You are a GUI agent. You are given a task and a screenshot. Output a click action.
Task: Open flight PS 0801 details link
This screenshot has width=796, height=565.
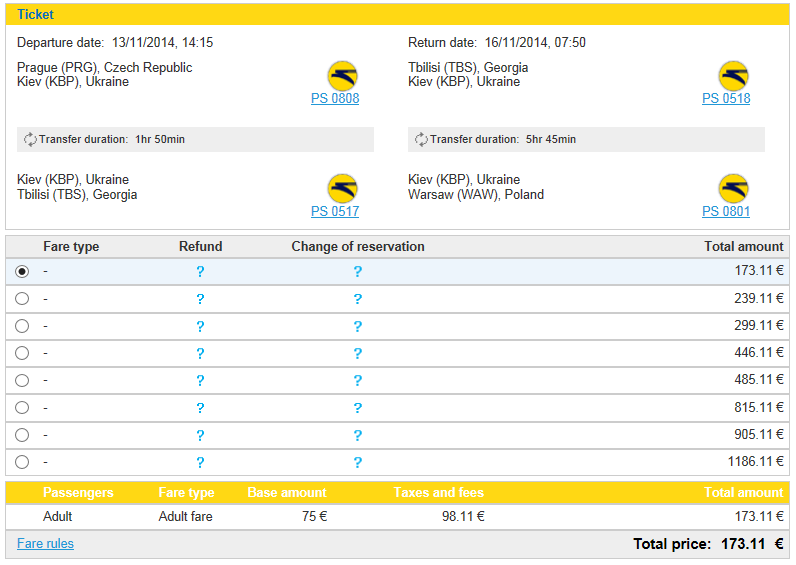(x=726, y=211)
